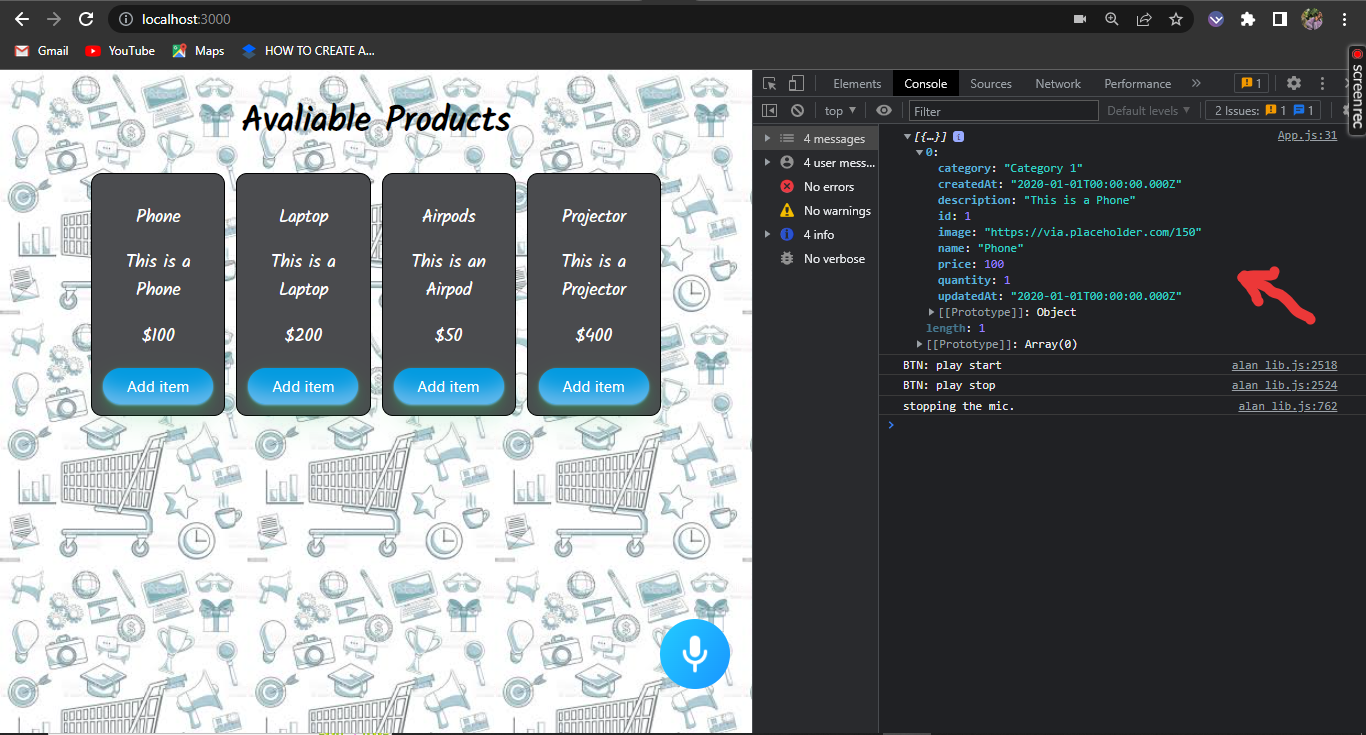Image resolution: width=1366 pixels, height=735 pixels.
Task: Expand the [[Prototype]]: Array(0) entry
Action: [x=920, y=344]
